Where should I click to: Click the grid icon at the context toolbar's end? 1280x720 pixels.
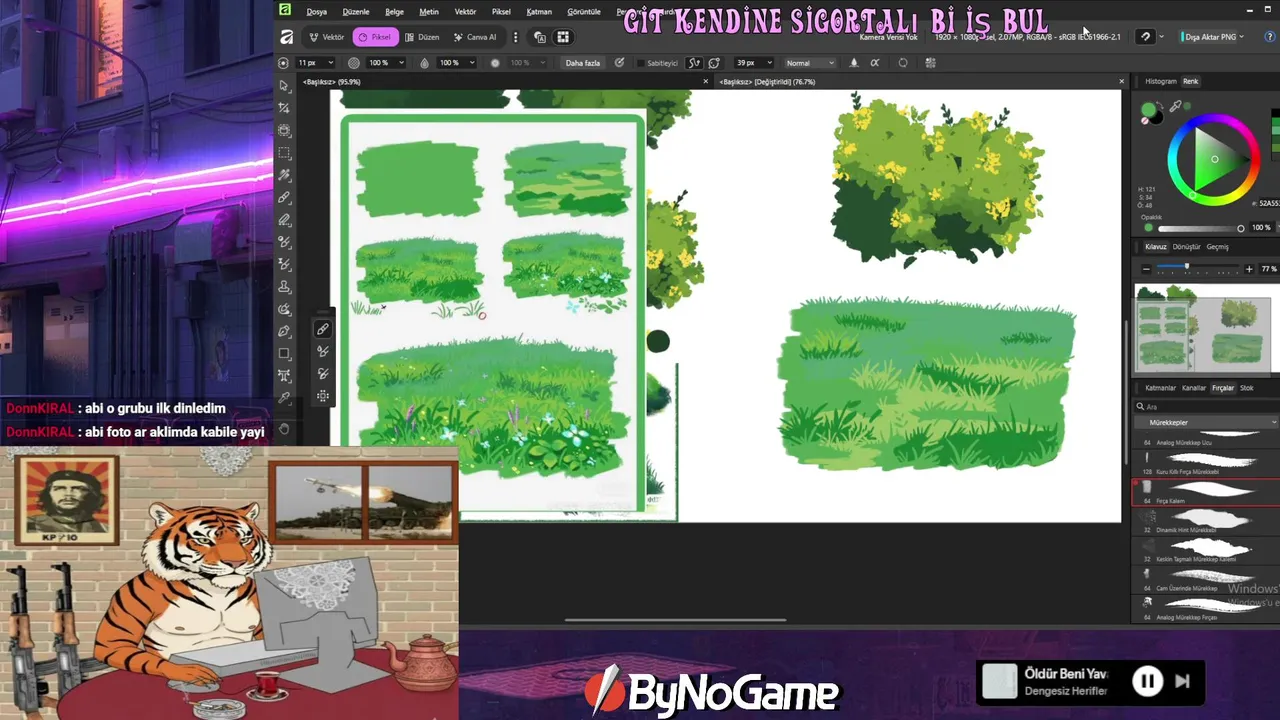click(931, 63)
